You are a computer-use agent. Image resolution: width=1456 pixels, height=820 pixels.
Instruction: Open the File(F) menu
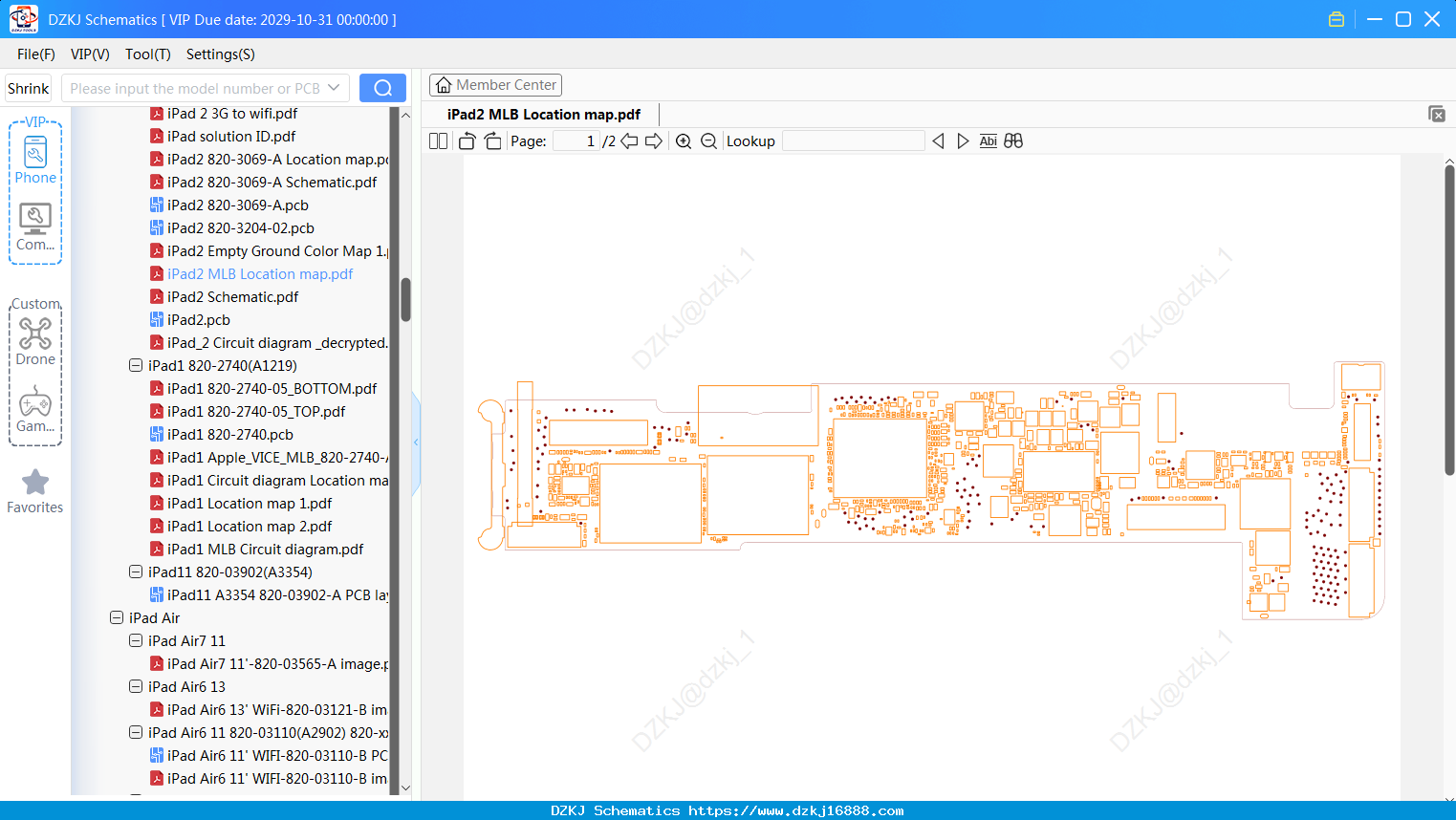click(x=36, y=54)
